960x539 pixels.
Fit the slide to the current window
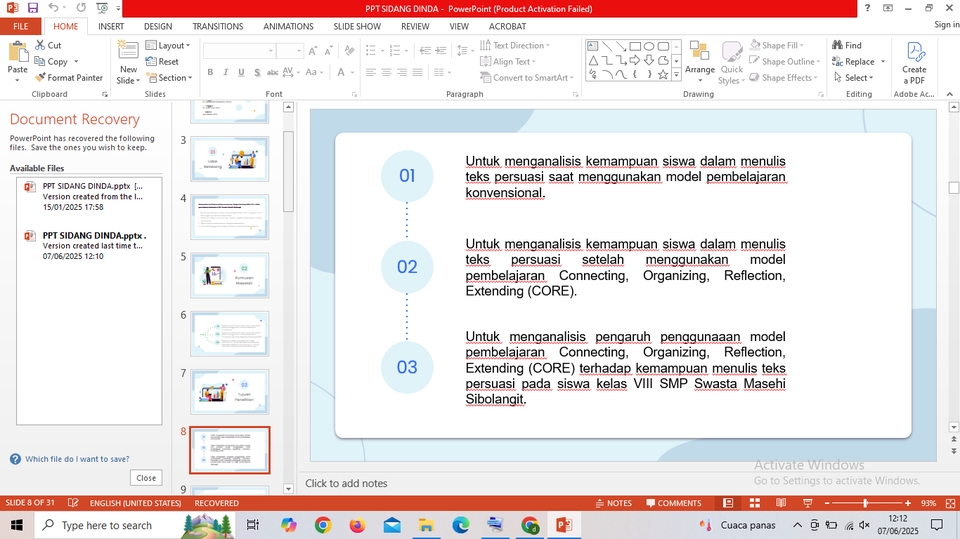pos(950,503)
